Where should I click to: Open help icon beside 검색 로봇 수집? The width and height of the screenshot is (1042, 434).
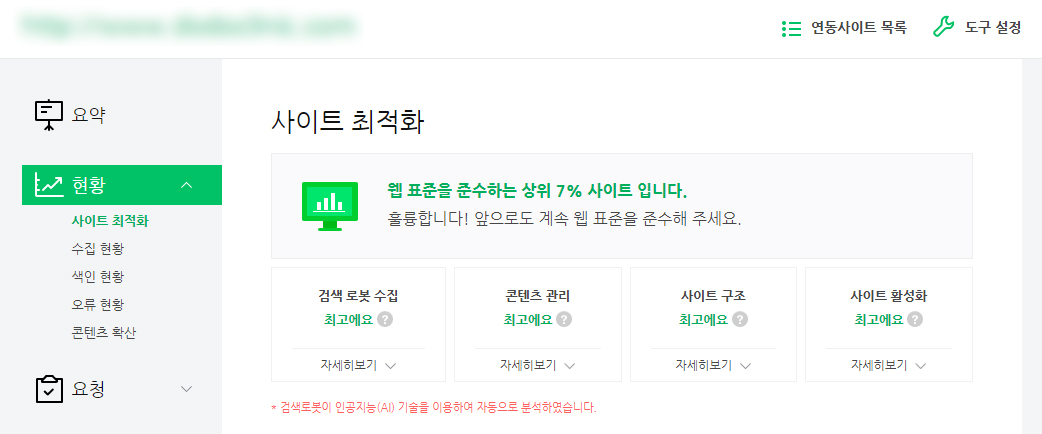[x=385, y=320]
